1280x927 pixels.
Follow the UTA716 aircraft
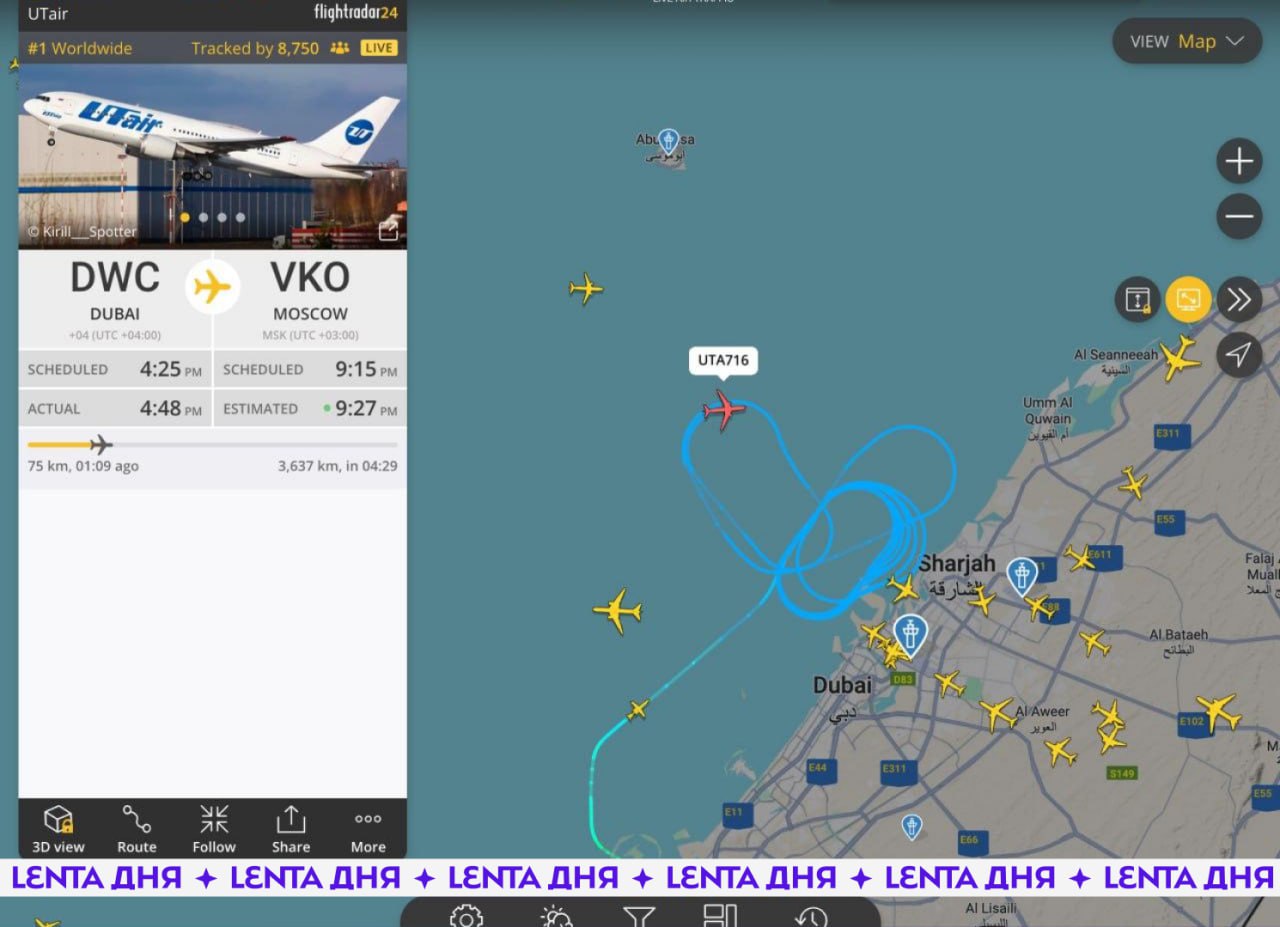pyautogui.click(x=214, y=829)
